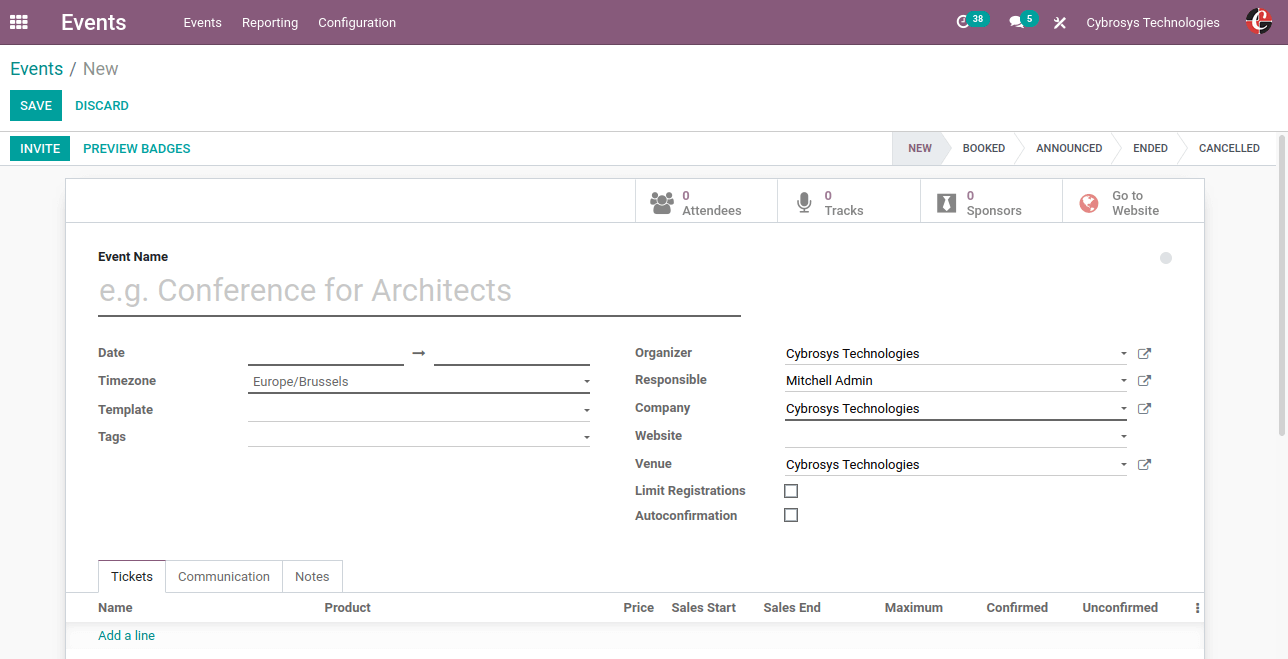The width and height of the screenshot is (1288, 659).
Task: Click the kanban state grey dot
Action: click(x=1166, y=258)
